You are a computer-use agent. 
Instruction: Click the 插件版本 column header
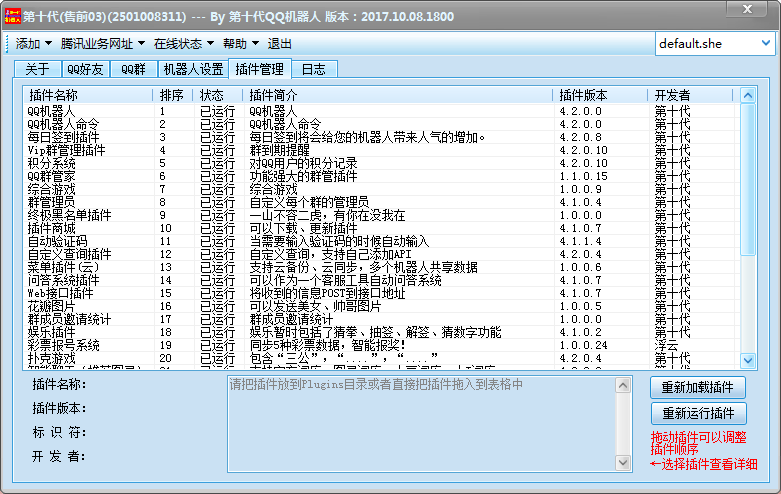tap(600, 95)
